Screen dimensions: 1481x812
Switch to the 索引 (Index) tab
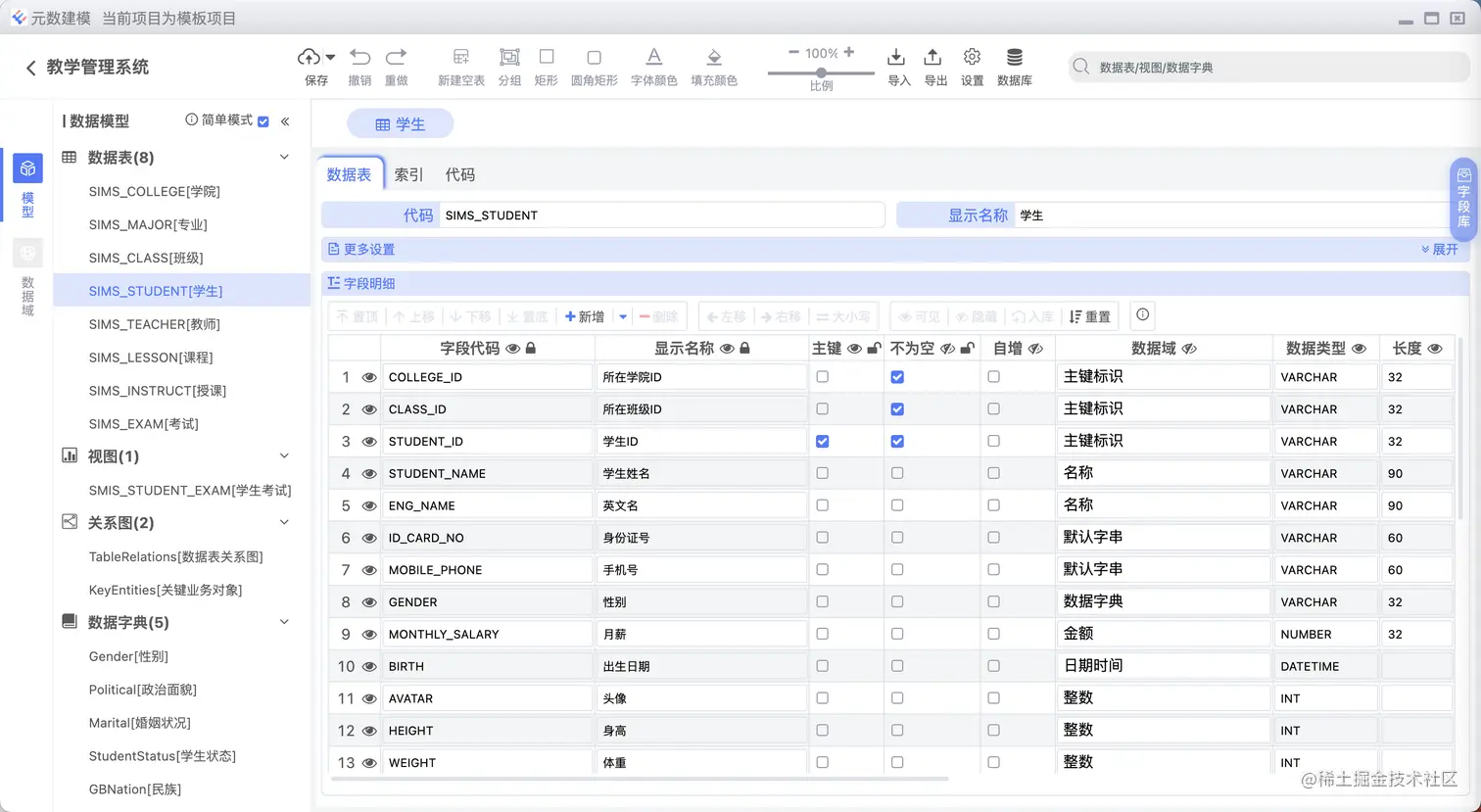pos(408,175)
